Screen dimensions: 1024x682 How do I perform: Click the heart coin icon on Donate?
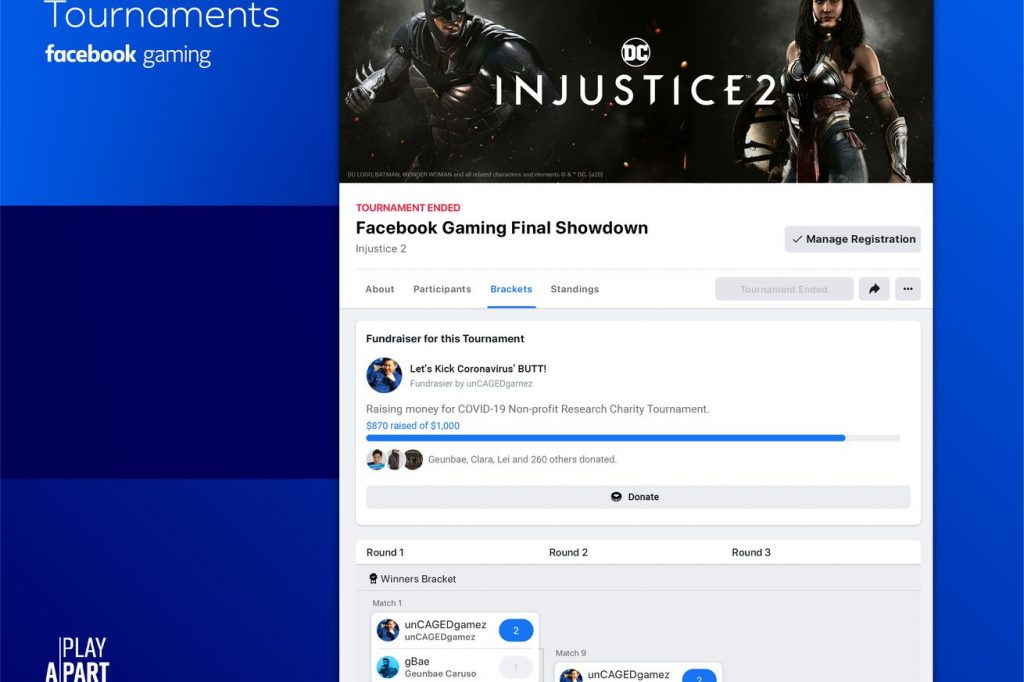pyautogui.click(x=616, y=496)
